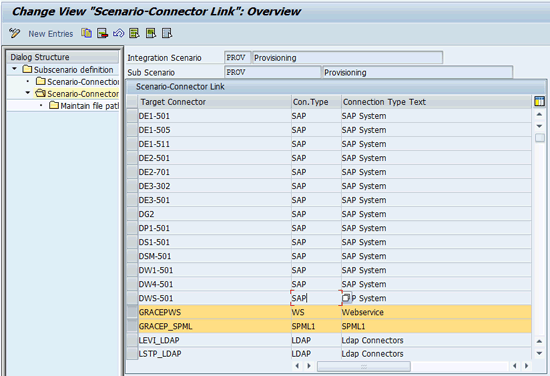Viewport: 550px width, 376px height.
Task: Click the Undo Change toolbar icon
Action: pyautogui.click(x=119, y=33)
